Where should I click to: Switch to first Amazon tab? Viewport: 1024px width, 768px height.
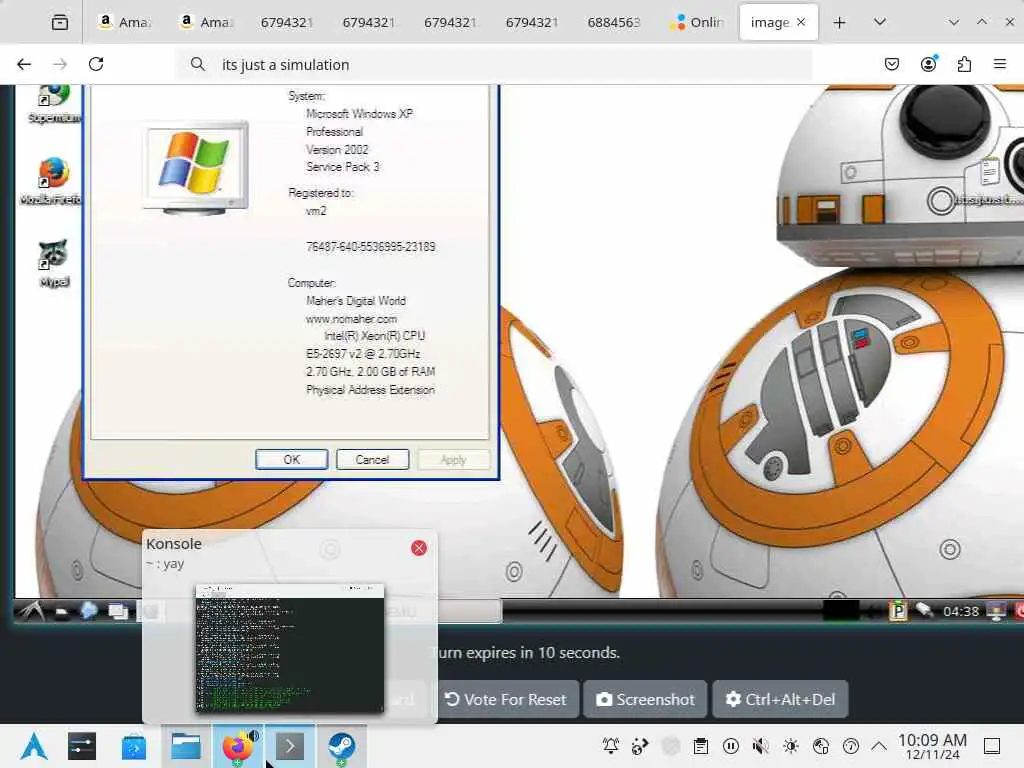pyautogui.click(x=123, y=22)
